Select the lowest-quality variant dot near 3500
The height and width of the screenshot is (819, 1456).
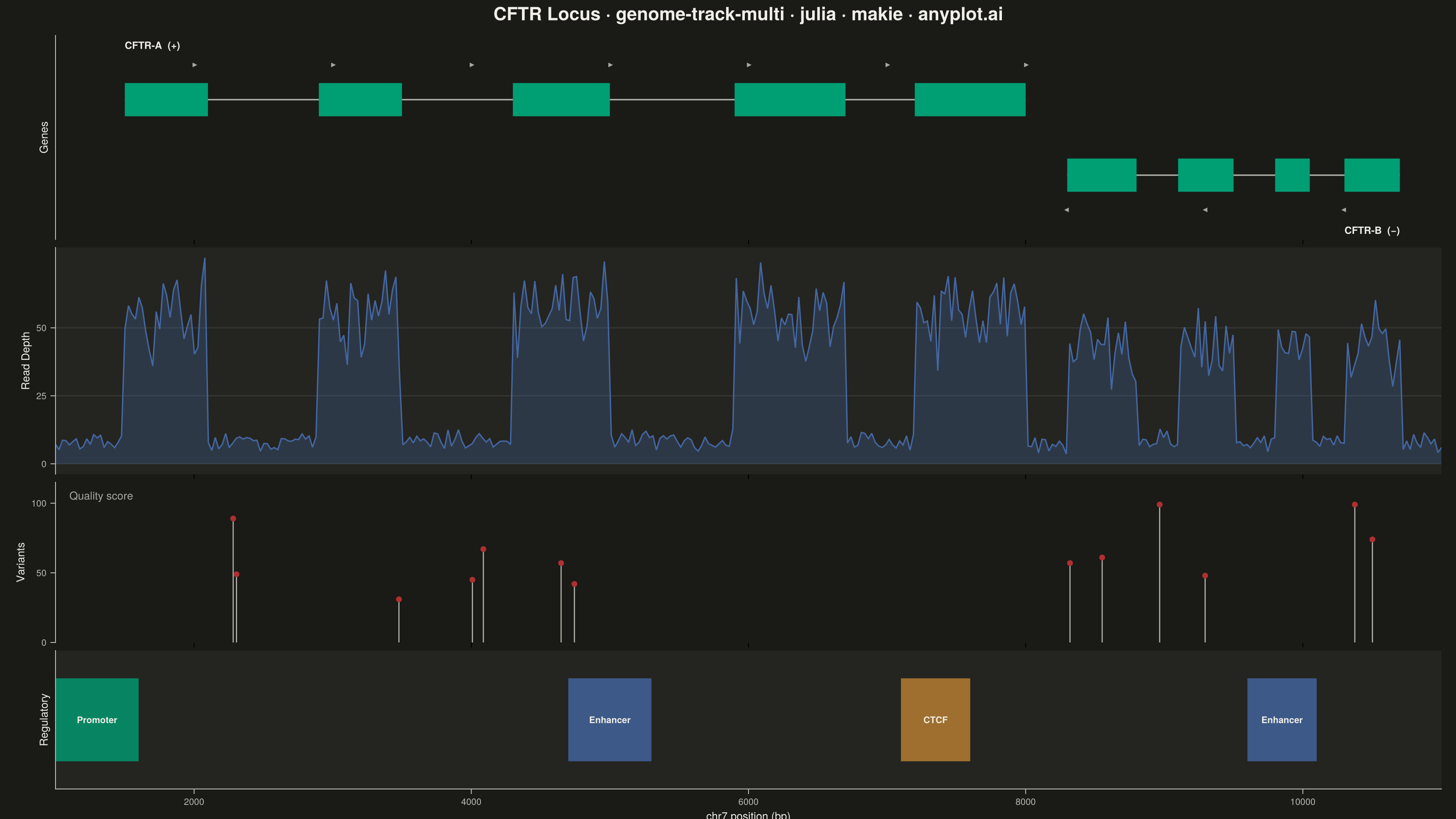click(x=399, y=599)
